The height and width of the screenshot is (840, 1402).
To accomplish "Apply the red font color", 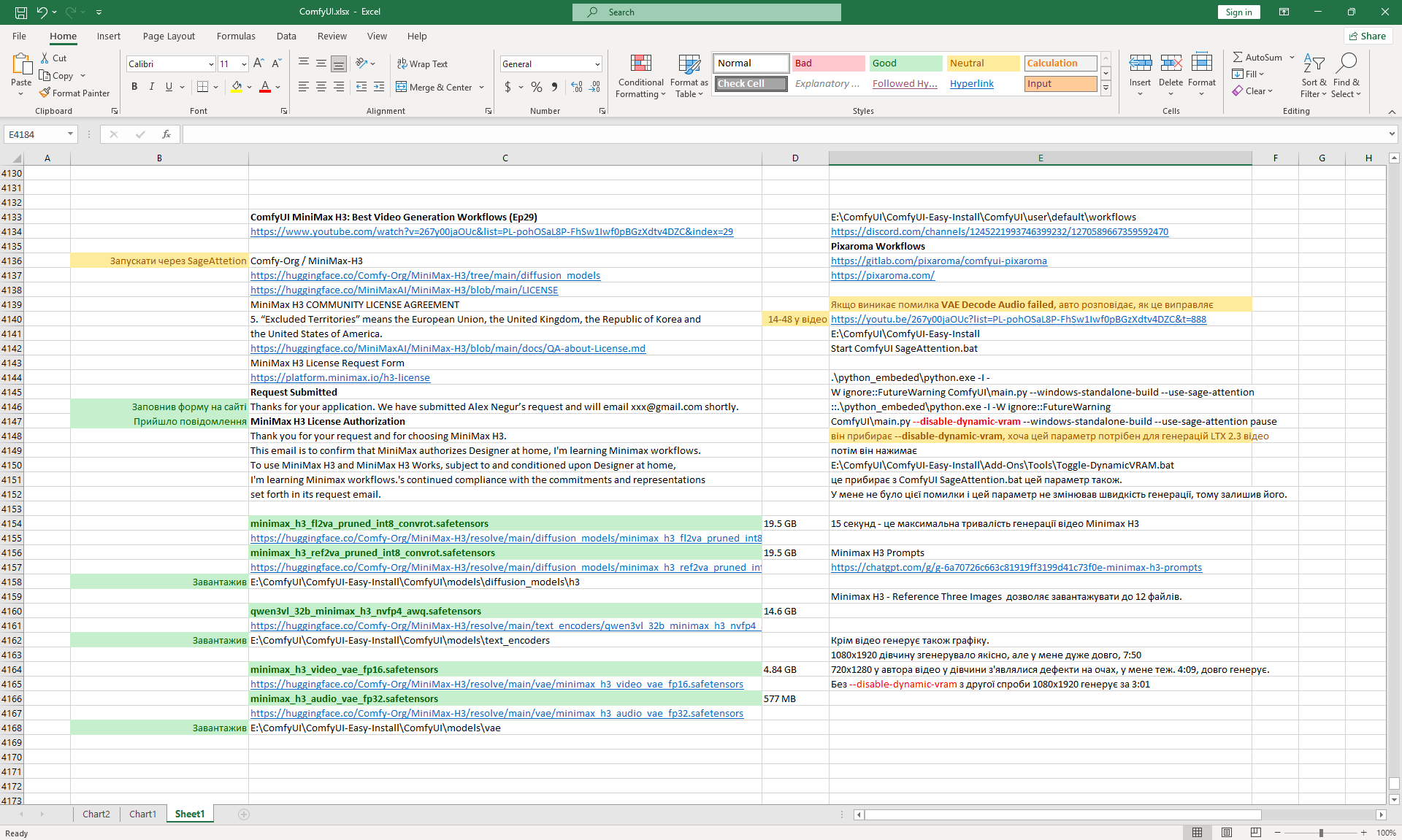I will pyautogui.click(x=265, y=87).
